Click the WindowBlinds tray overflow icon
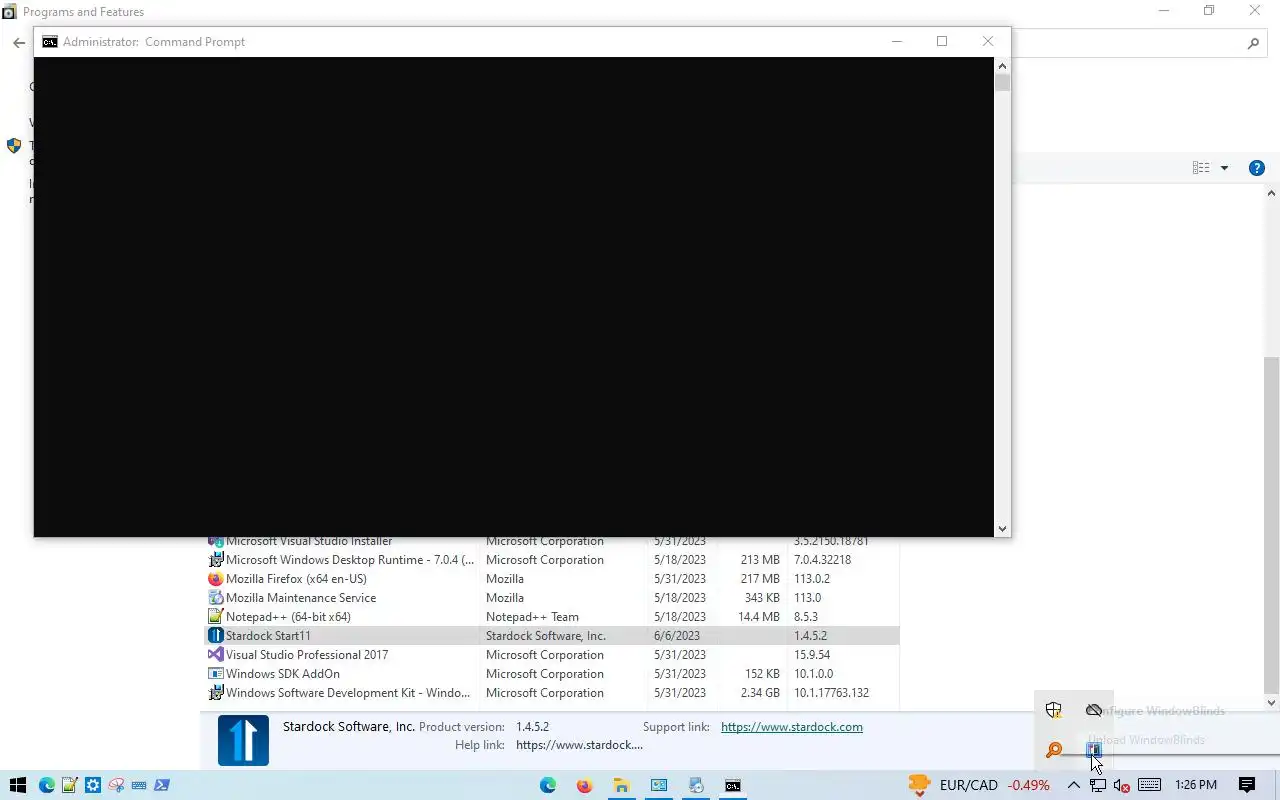The image size is (1280, 800). [x=1094, y=750]
